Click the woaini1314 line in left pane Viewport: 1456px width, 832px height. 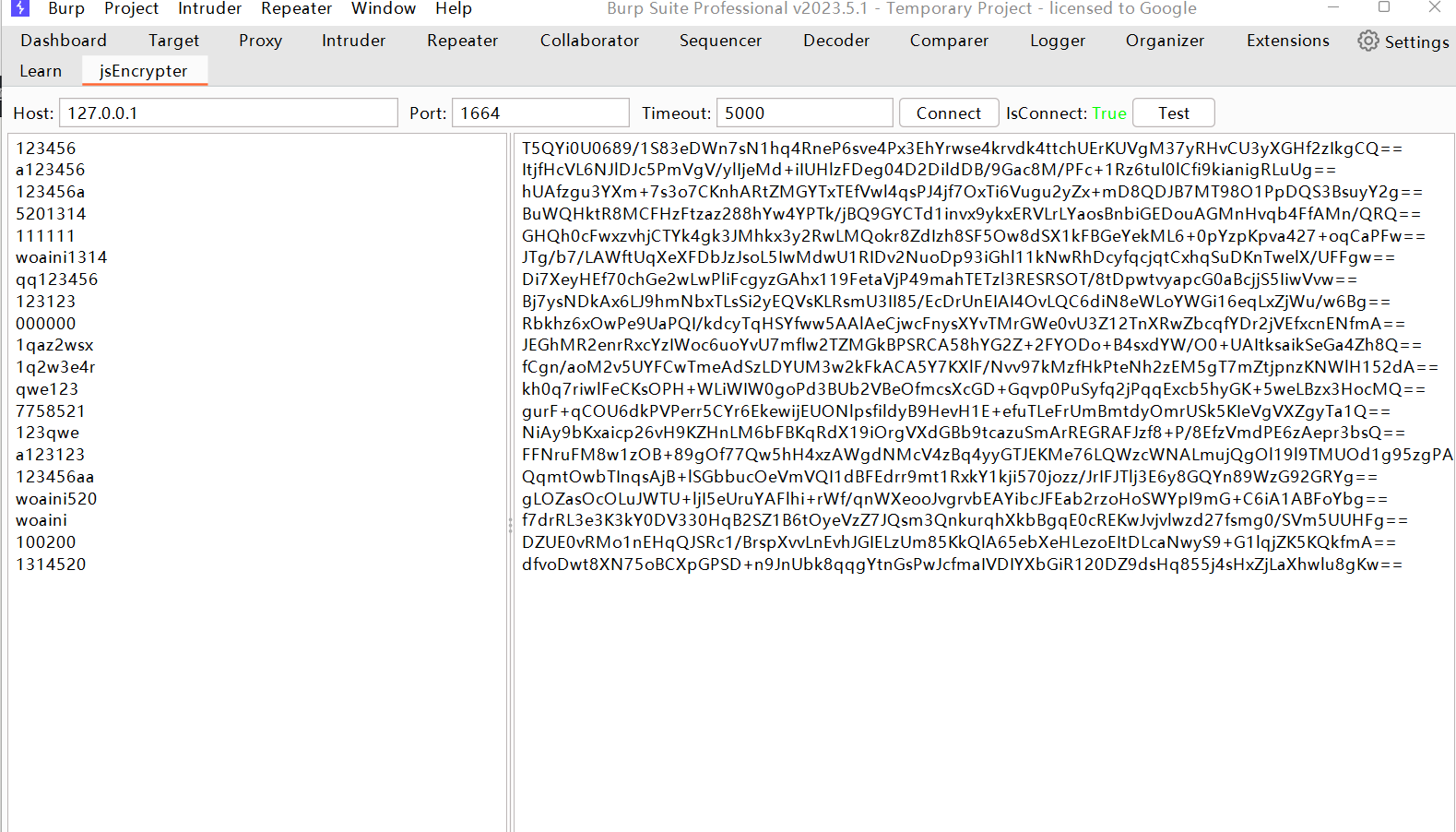61,257
